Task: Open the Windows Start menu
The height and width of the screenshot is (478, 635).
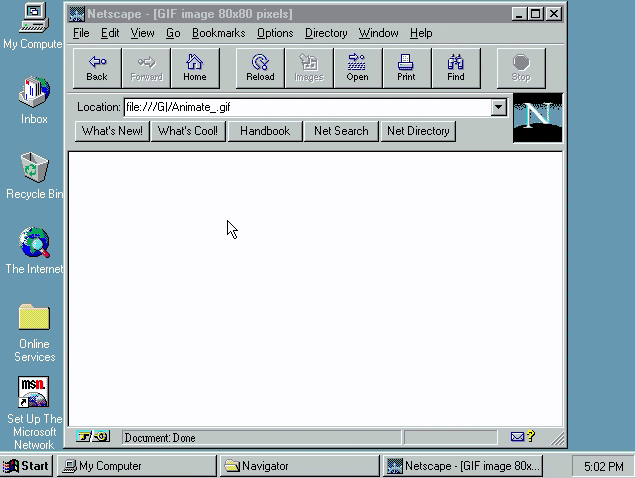Action: (27, 466)
